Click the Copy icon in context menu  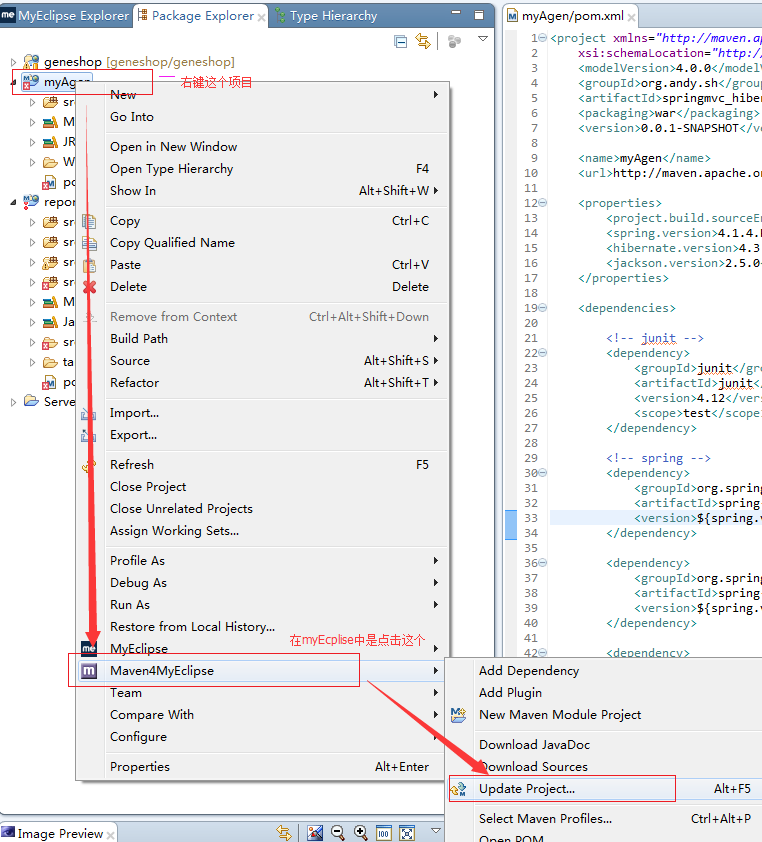[89, 221]
